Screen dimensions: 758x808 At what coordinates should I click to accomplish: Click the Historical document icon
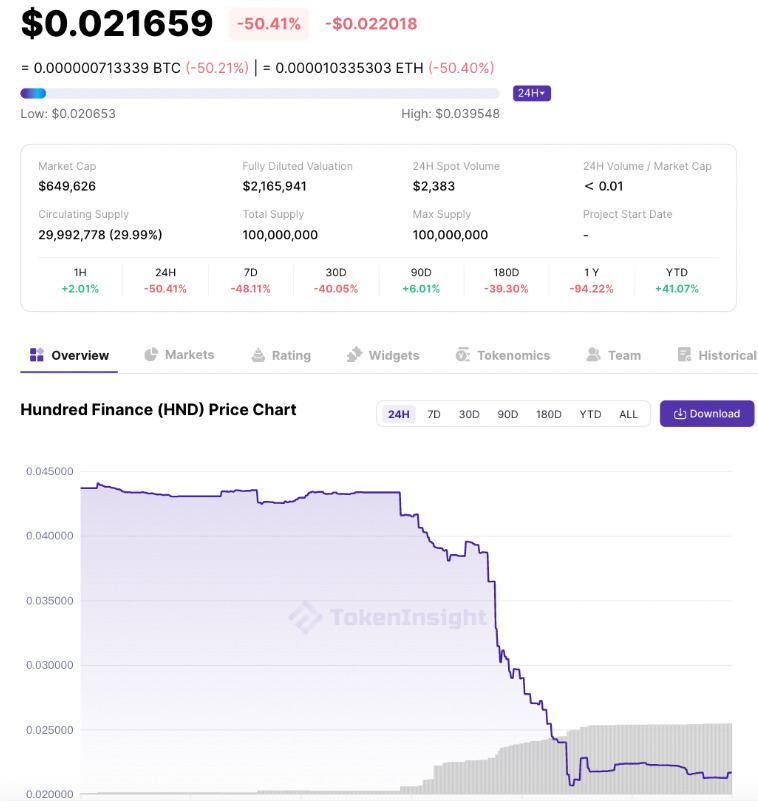click(684, 355)
